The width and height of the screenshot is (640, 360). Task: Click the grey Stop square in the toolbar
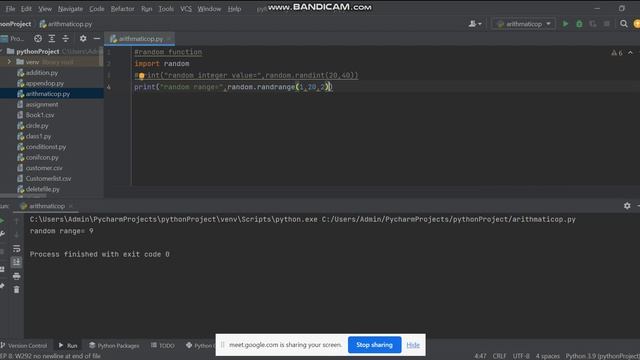(607, 24)
